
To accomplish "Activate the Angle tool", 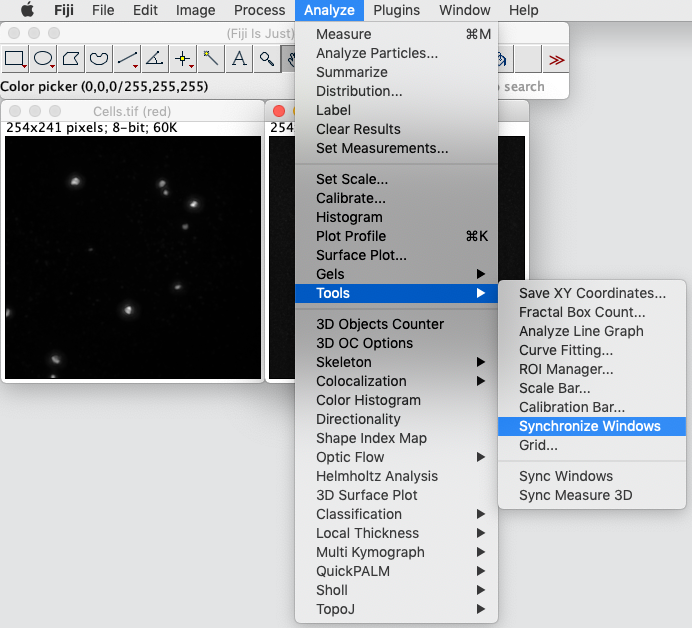I will pyautogui.click(x=155, y=59).
